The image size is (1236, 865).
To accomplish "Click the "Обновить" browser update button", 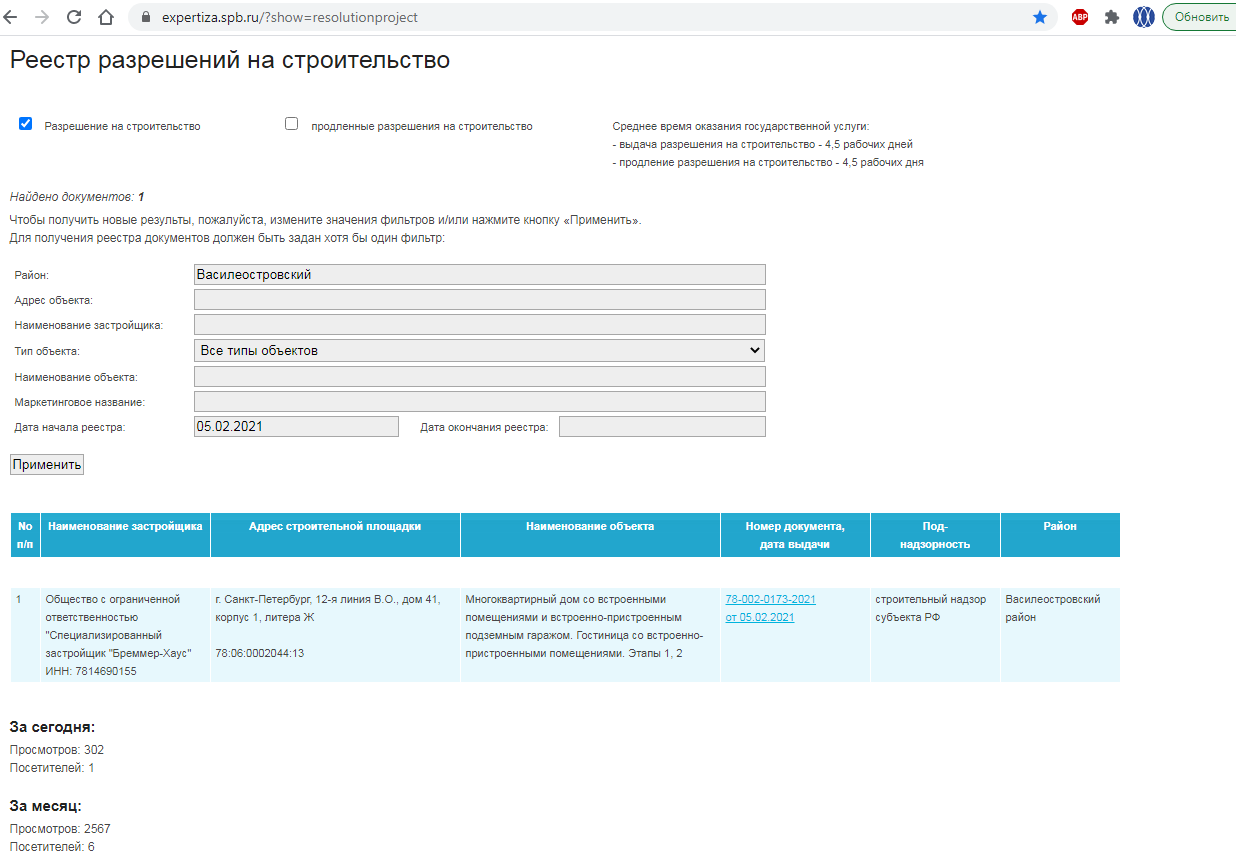I will pyautogui.click(x=1201, y=17).
